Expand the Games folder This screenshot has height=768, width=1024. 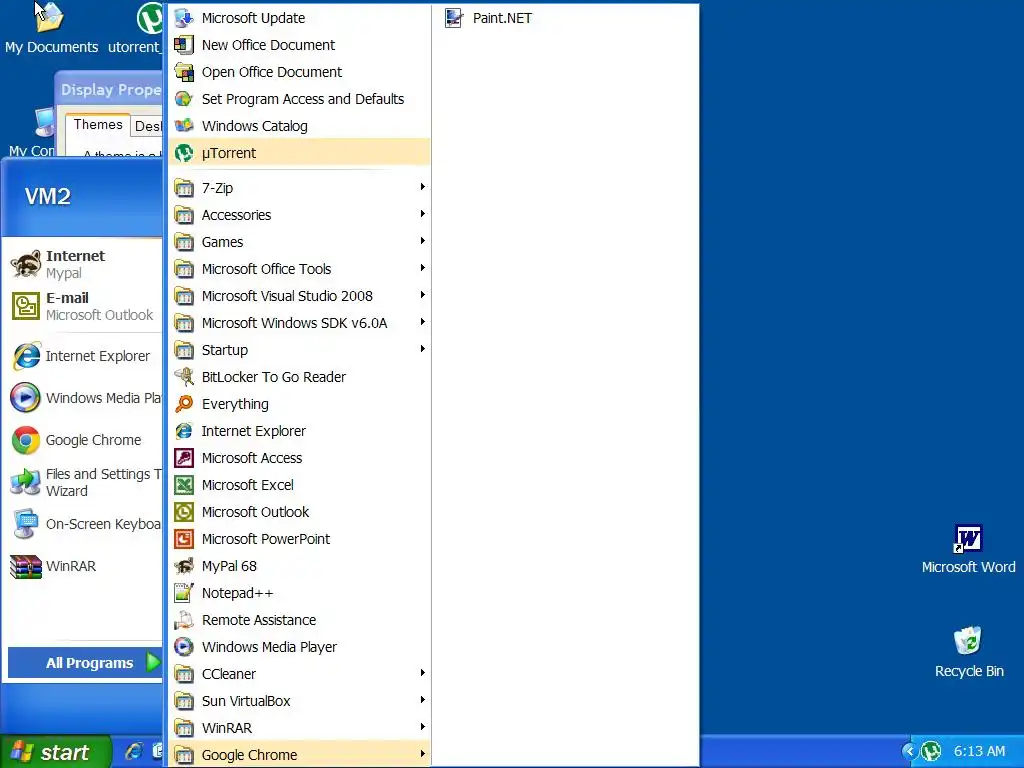click(299, 242)
